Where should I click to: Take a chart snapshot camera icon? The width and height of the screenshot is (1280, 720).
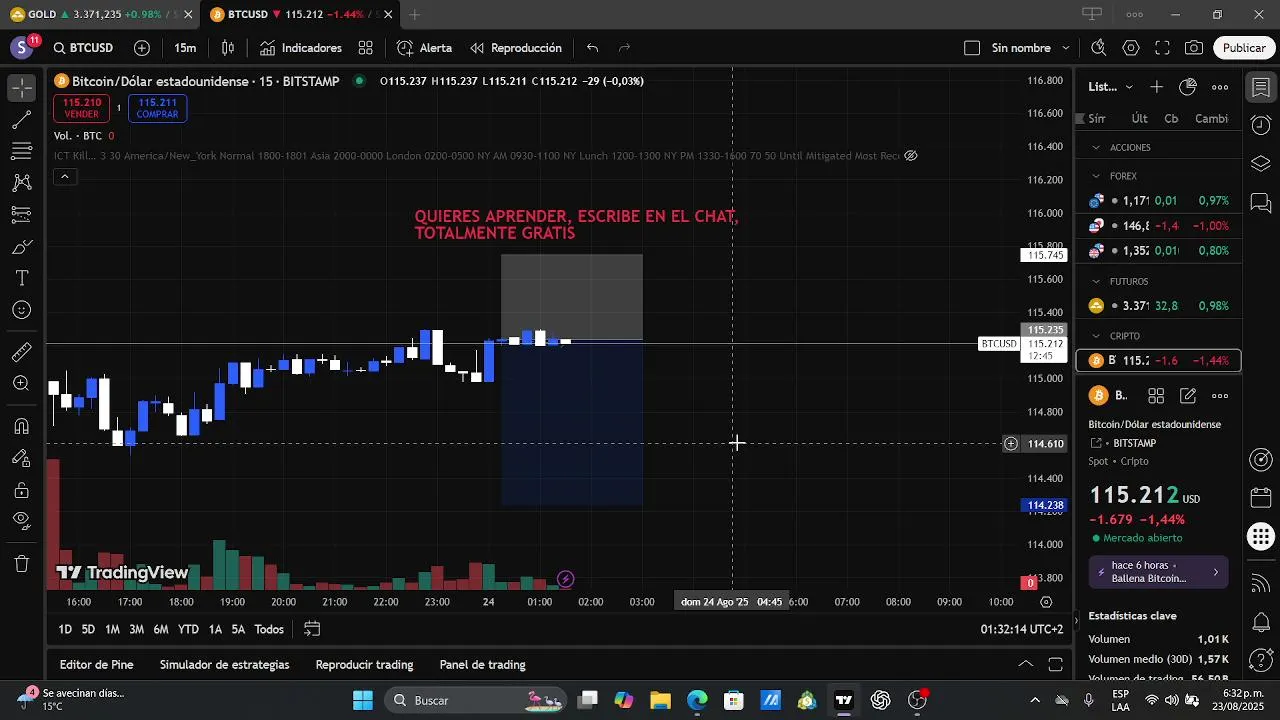(x=1194, y=48)
